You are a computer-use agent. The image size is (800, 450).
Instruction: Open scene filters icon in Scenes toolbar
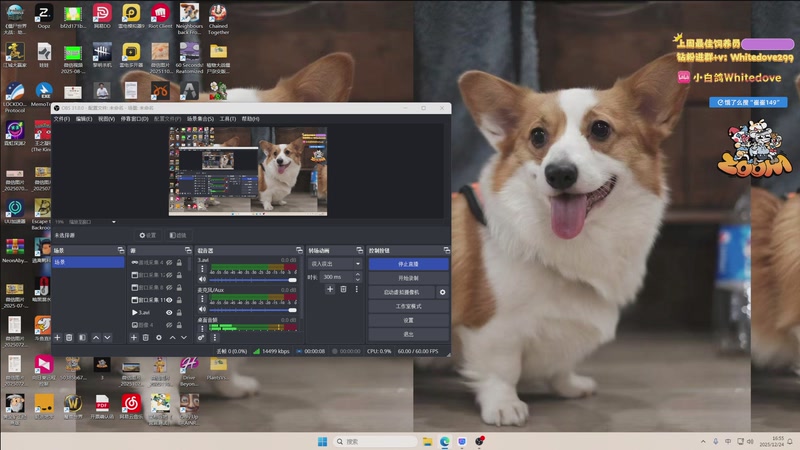[82, 338]
